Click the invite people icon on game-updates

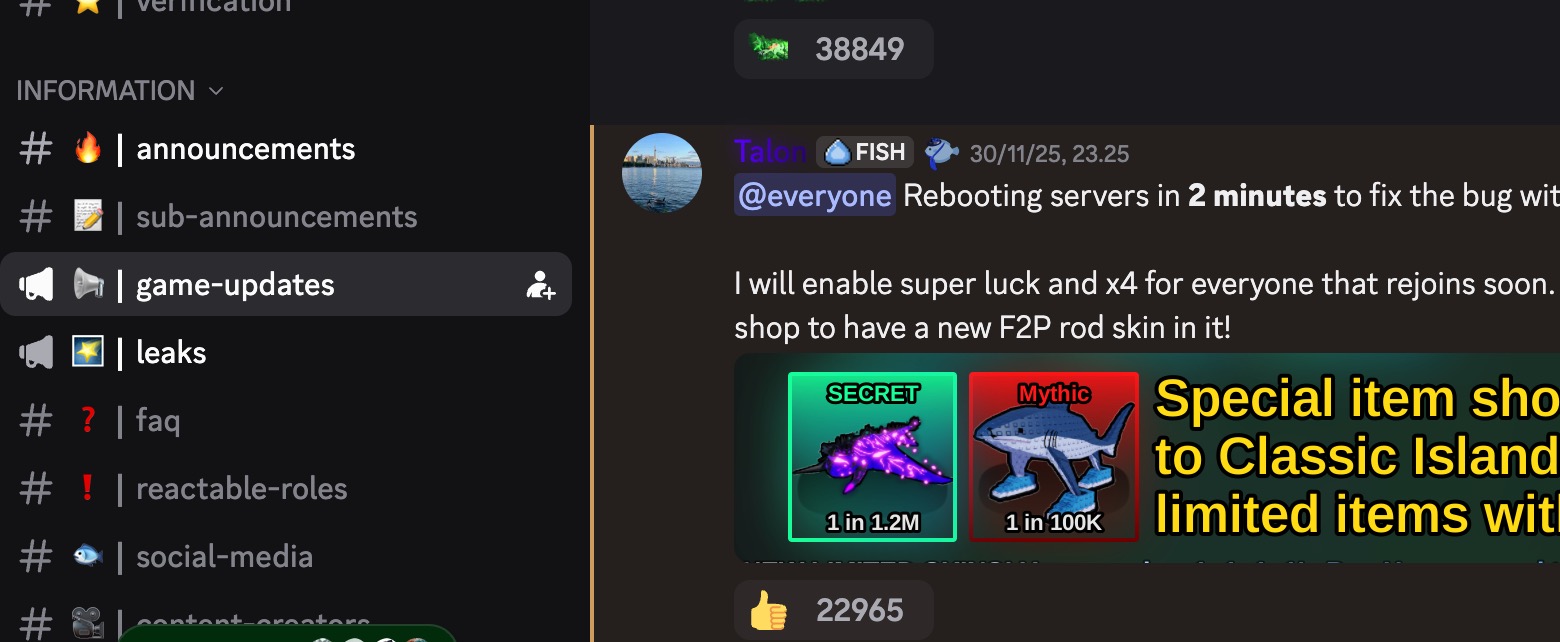click(x=540, y=285)
